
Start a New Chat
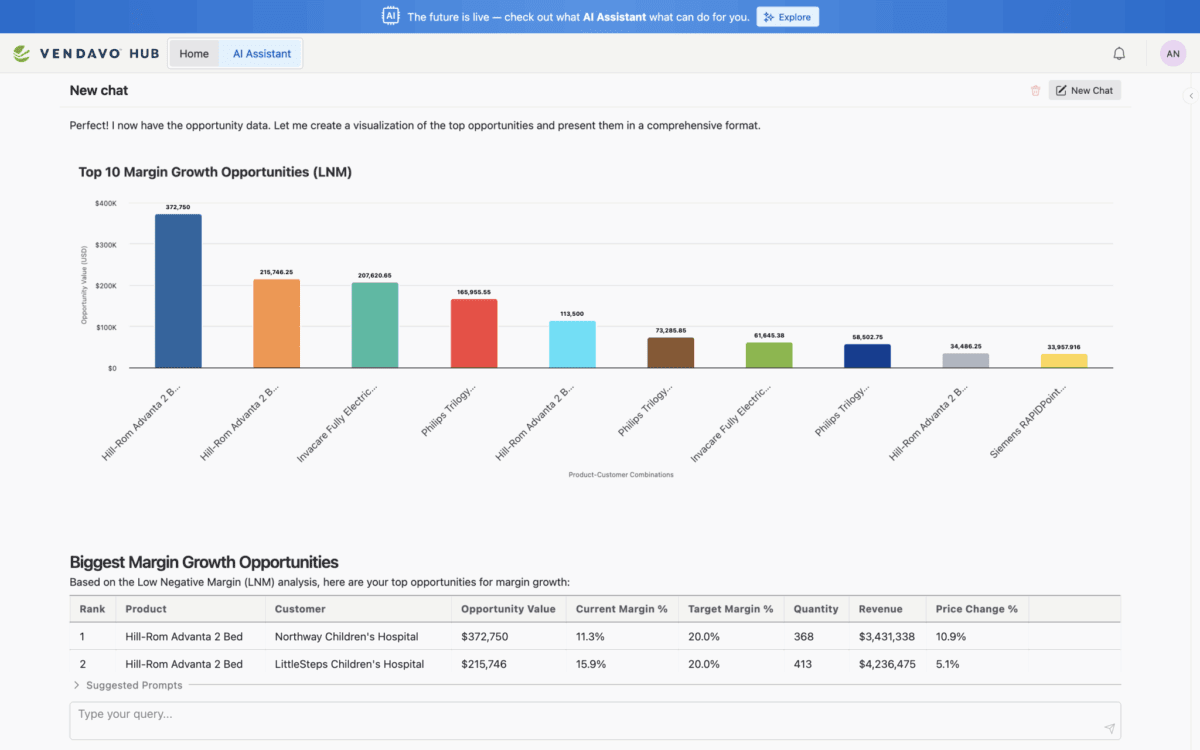(x=1084, y=91)
